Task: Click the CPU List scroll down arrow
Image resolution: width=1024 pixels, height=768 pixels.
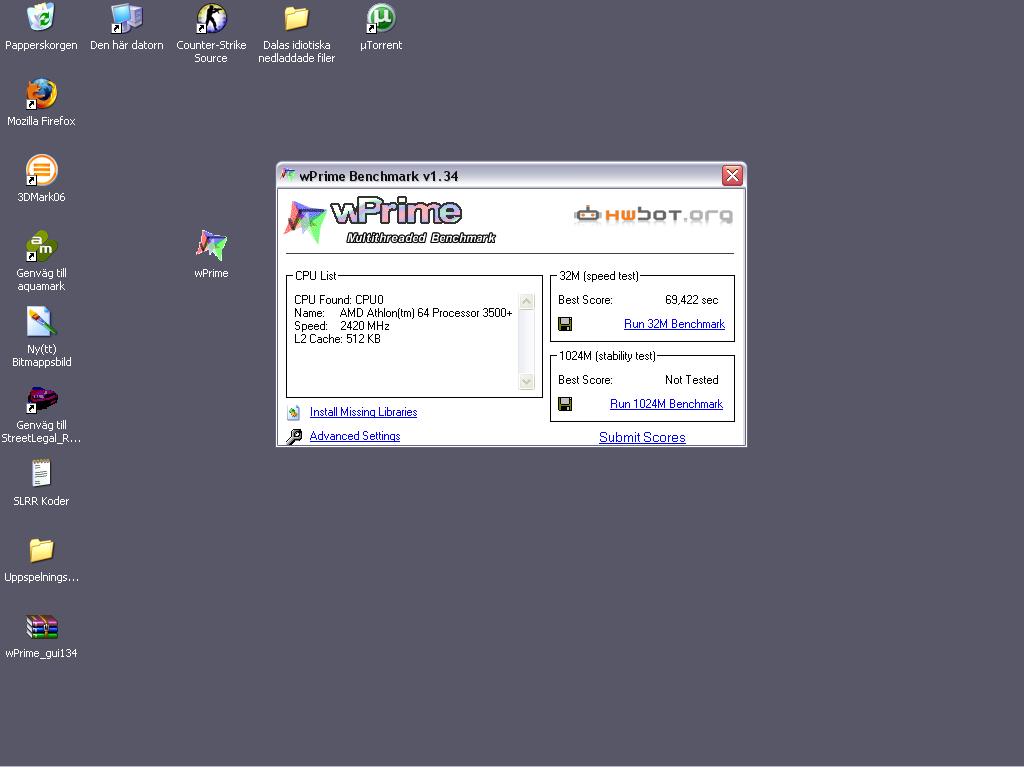Action: coord(526,381)
